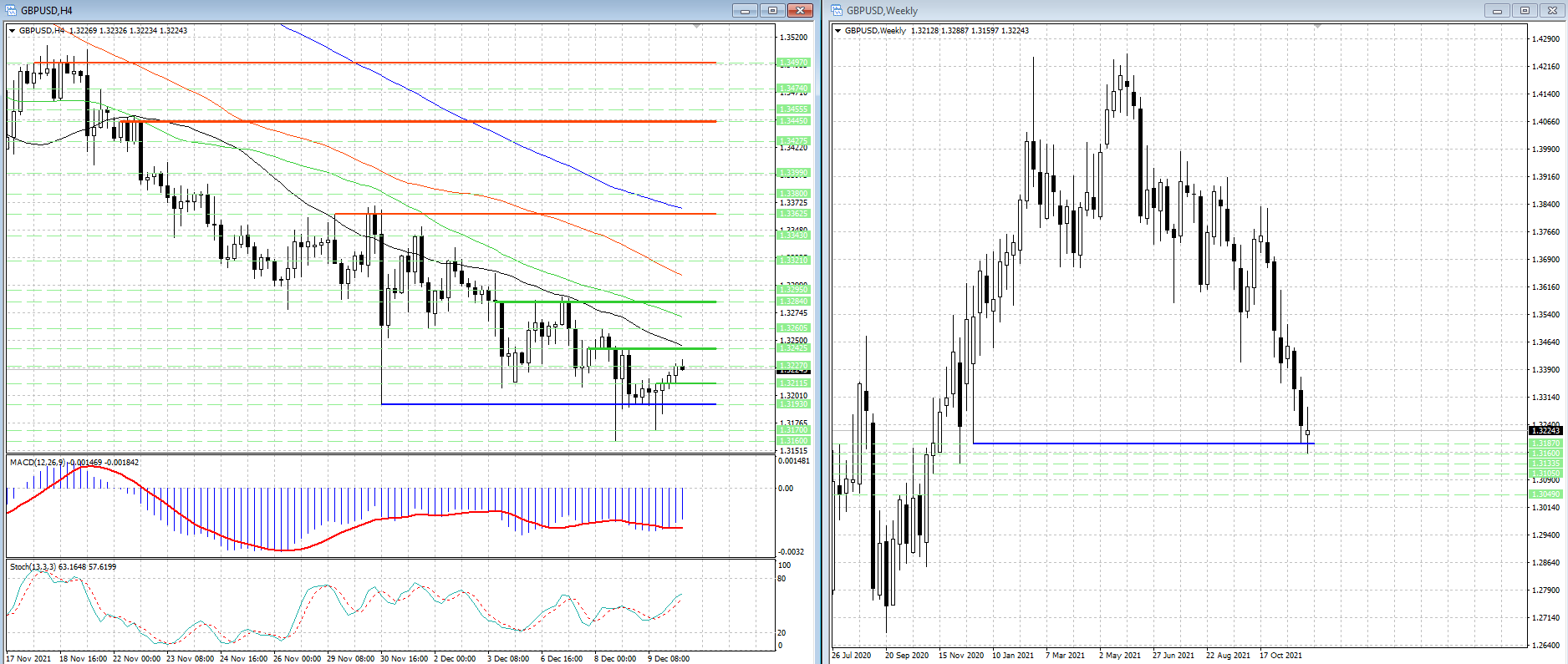Click the 1.32243 current price label on Weekly axis
Screen dimensions: 1568x664
tap(1545, 430)
